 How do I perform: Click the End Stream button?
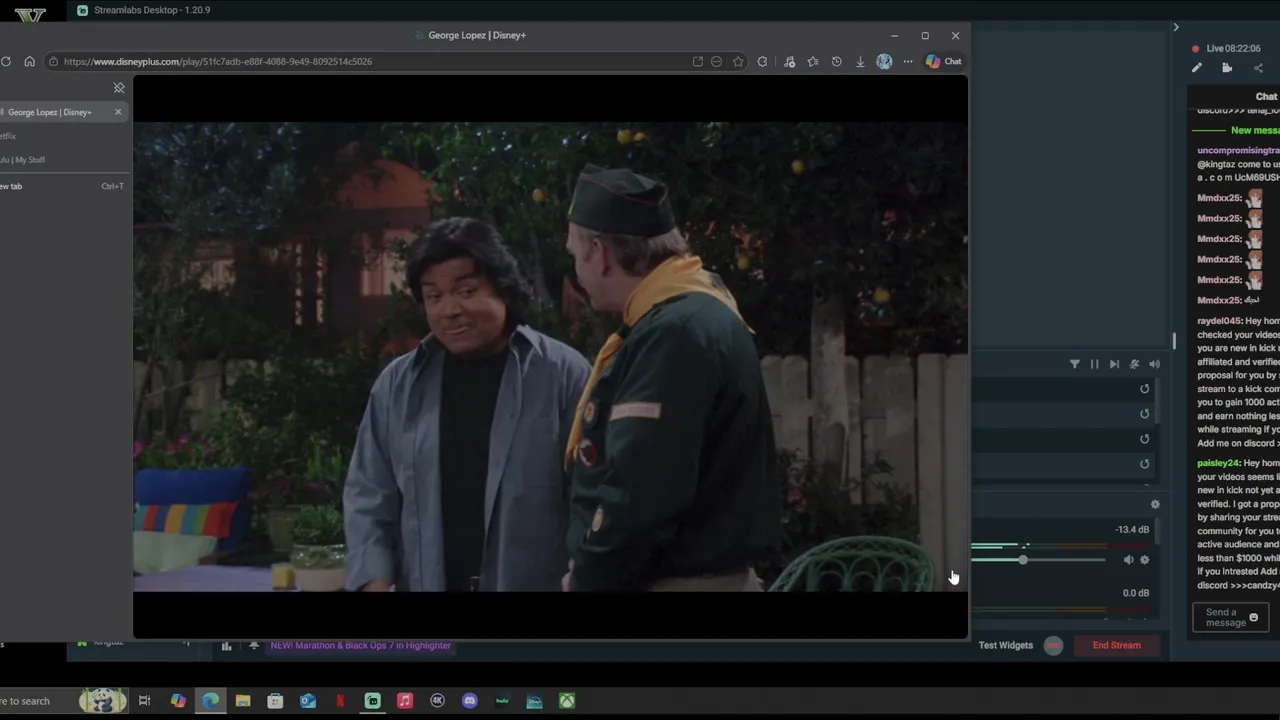point(1117,646)
